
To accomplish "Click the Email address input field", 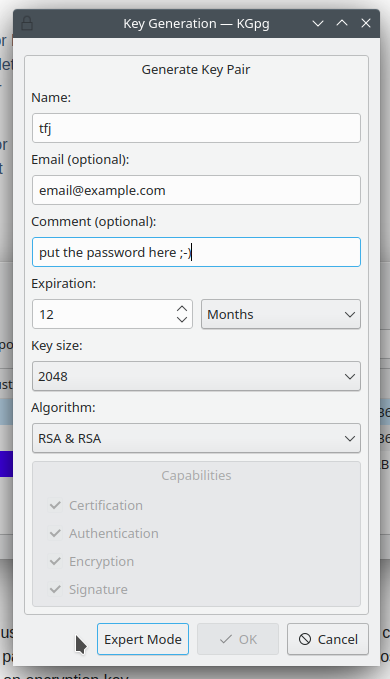I will pos(196,190).
